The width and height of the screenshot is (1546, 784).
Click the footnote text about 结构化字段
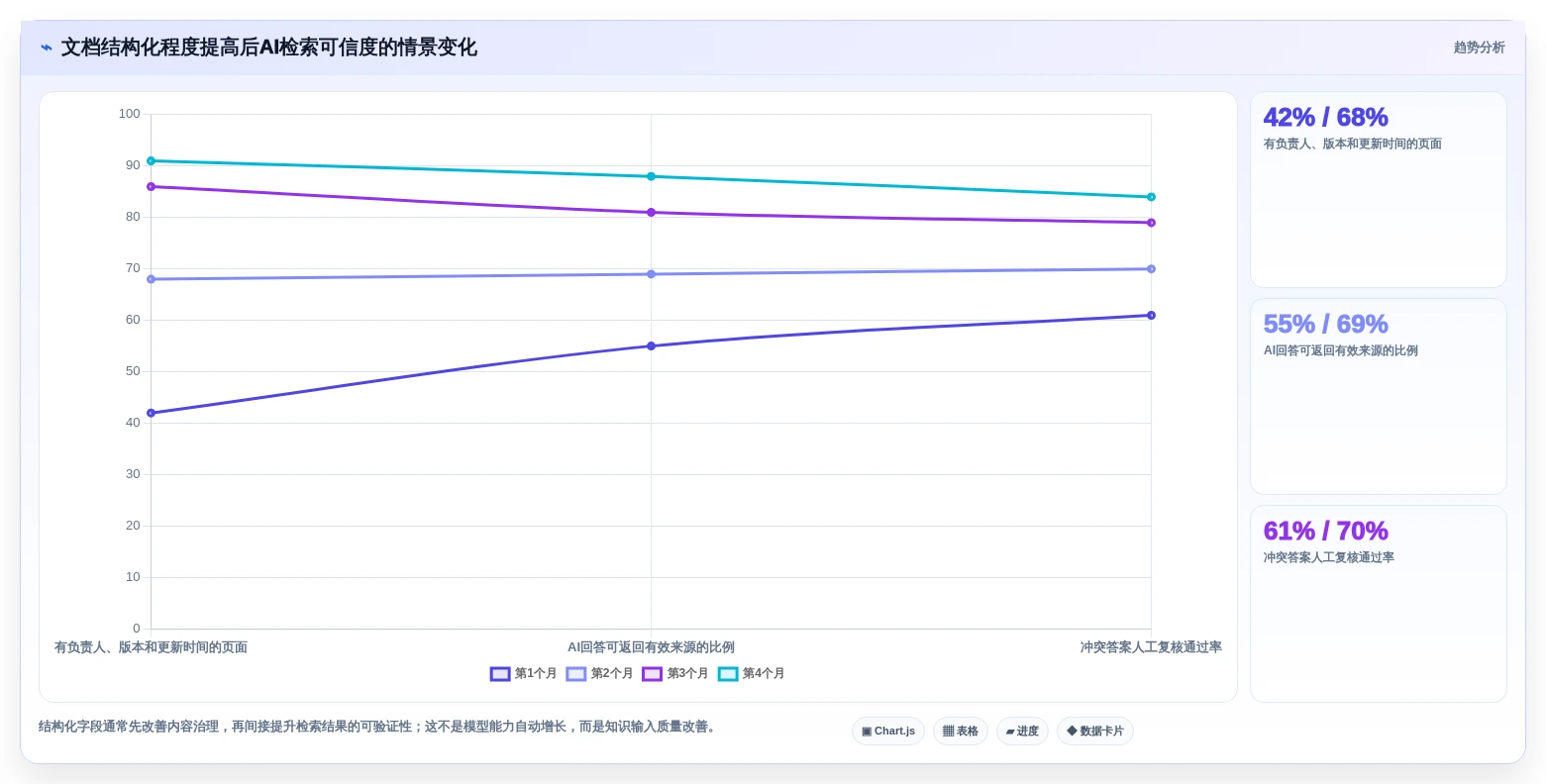pyautogui.click(x=378, y=727)
